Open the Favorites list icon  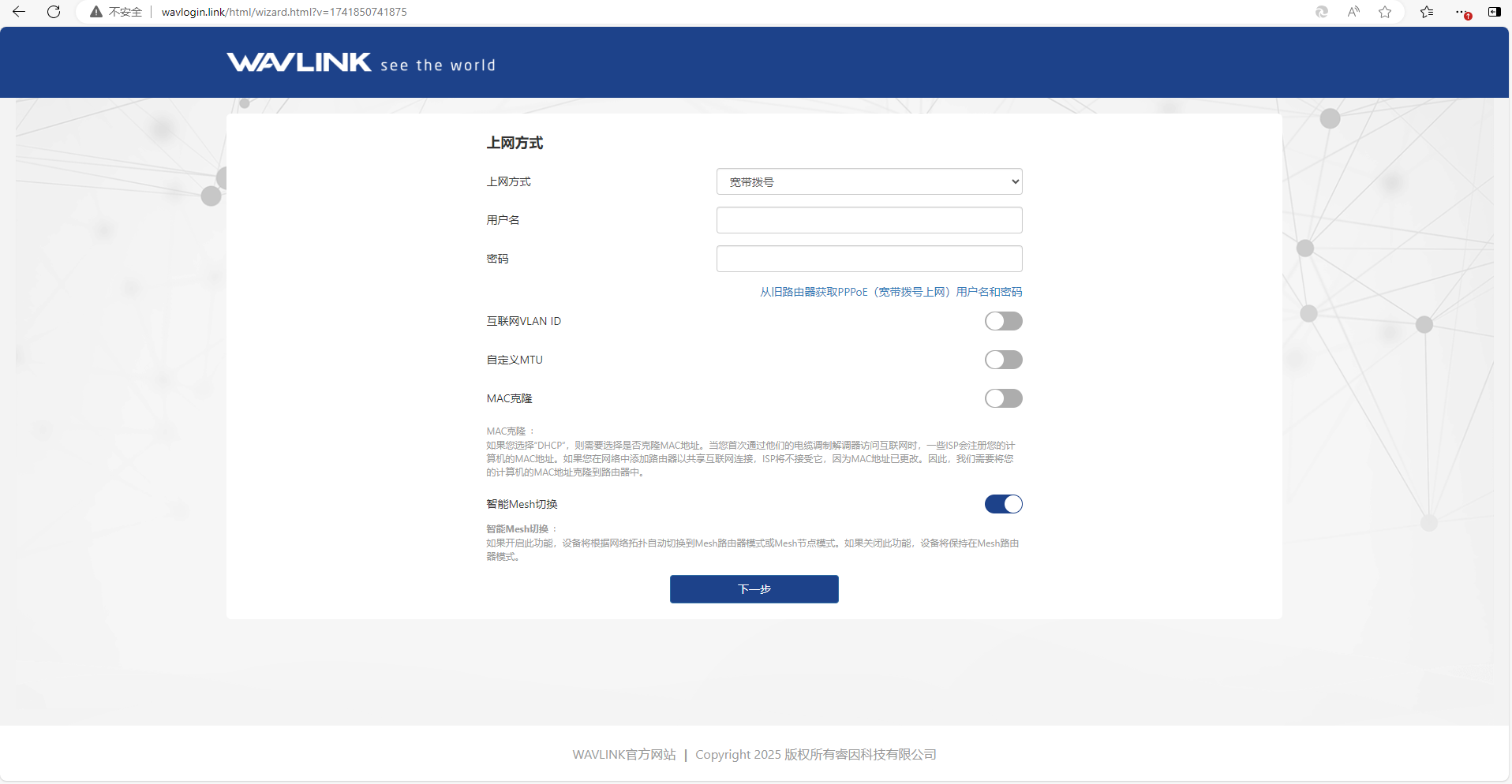tap(1427, 12)
